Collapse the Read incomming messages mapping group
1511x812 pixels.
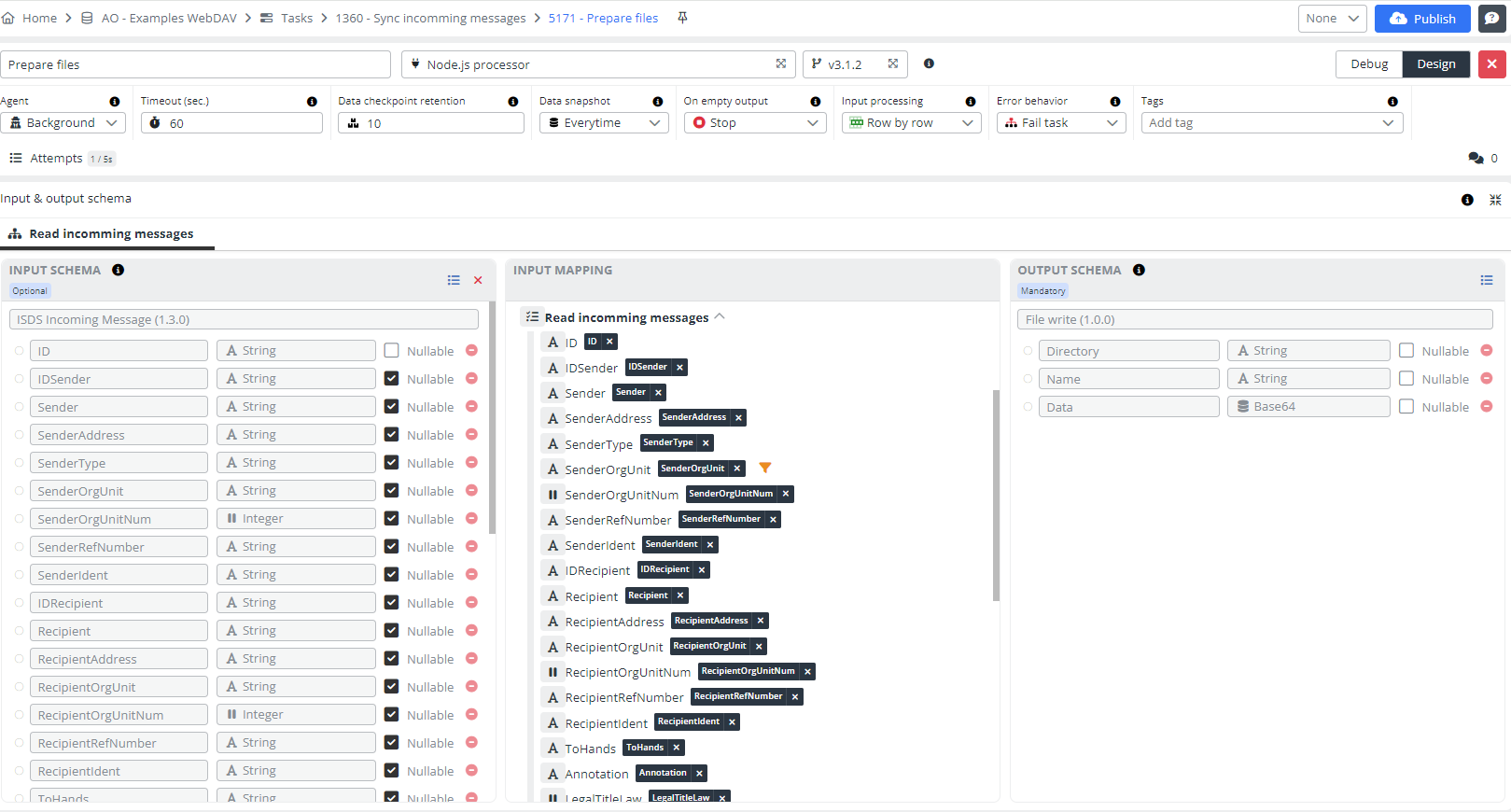tap(720, 317)
